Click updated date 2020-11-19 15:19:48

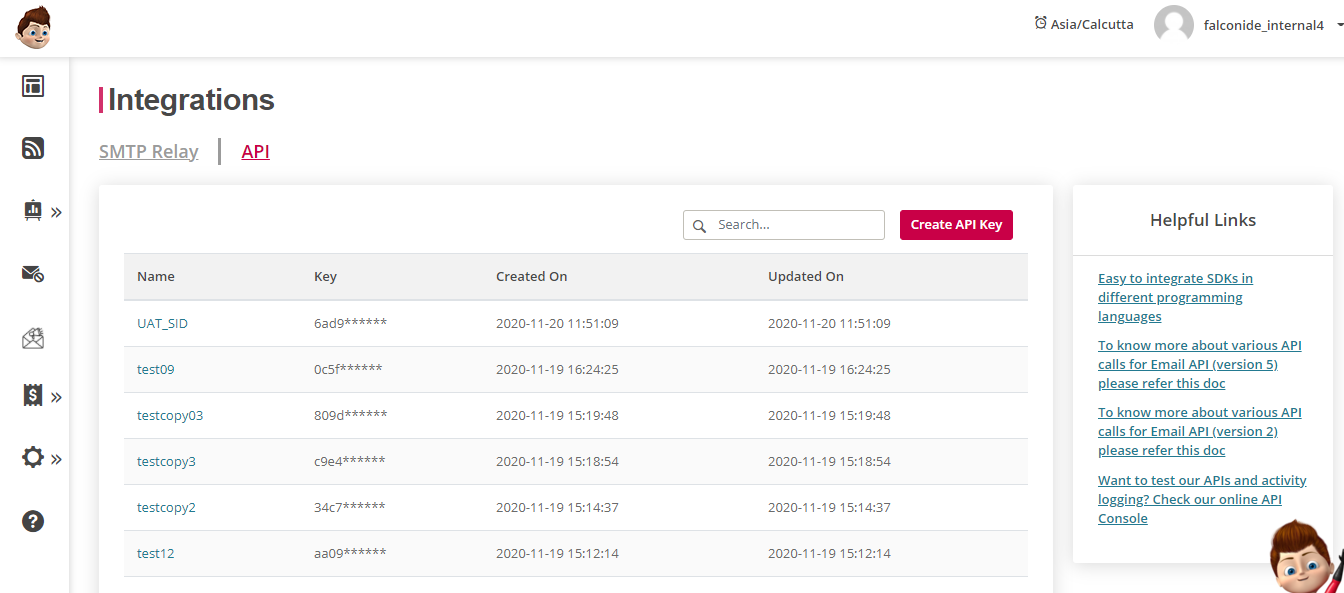[829, 415]
